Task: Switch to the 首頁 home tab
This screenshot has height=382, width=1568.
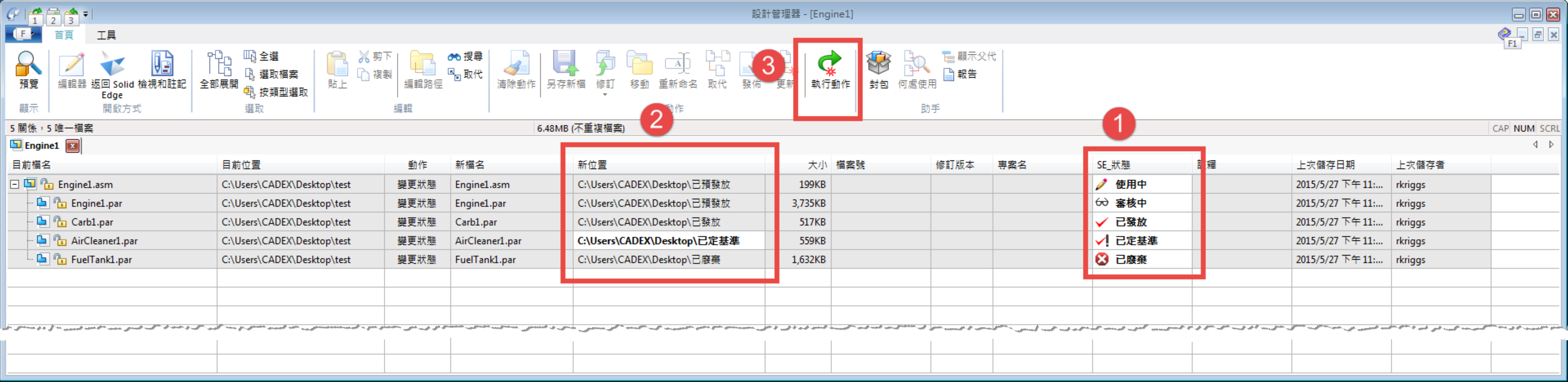Action: click(64, 35)
